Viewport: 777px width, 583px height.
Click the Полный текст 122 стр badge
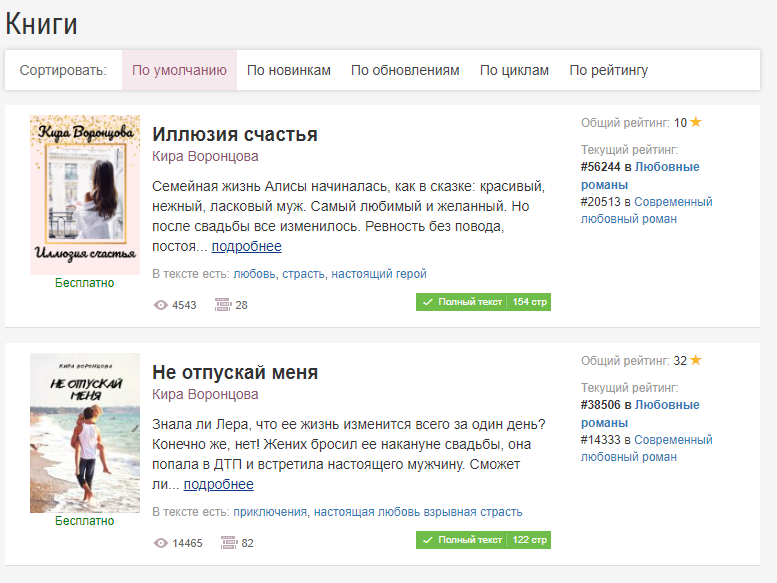pyautogui.click(x=483, y=540)
